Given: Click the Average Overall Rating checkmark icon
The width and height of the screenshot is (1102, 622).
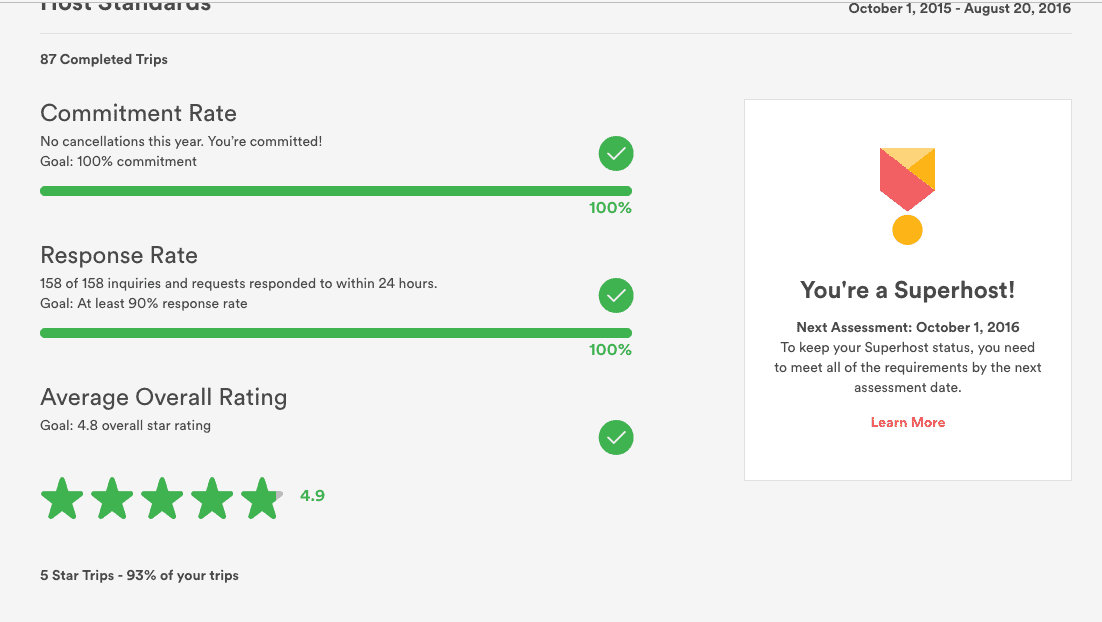Looking at the screenshot, I should pos(616,437).
